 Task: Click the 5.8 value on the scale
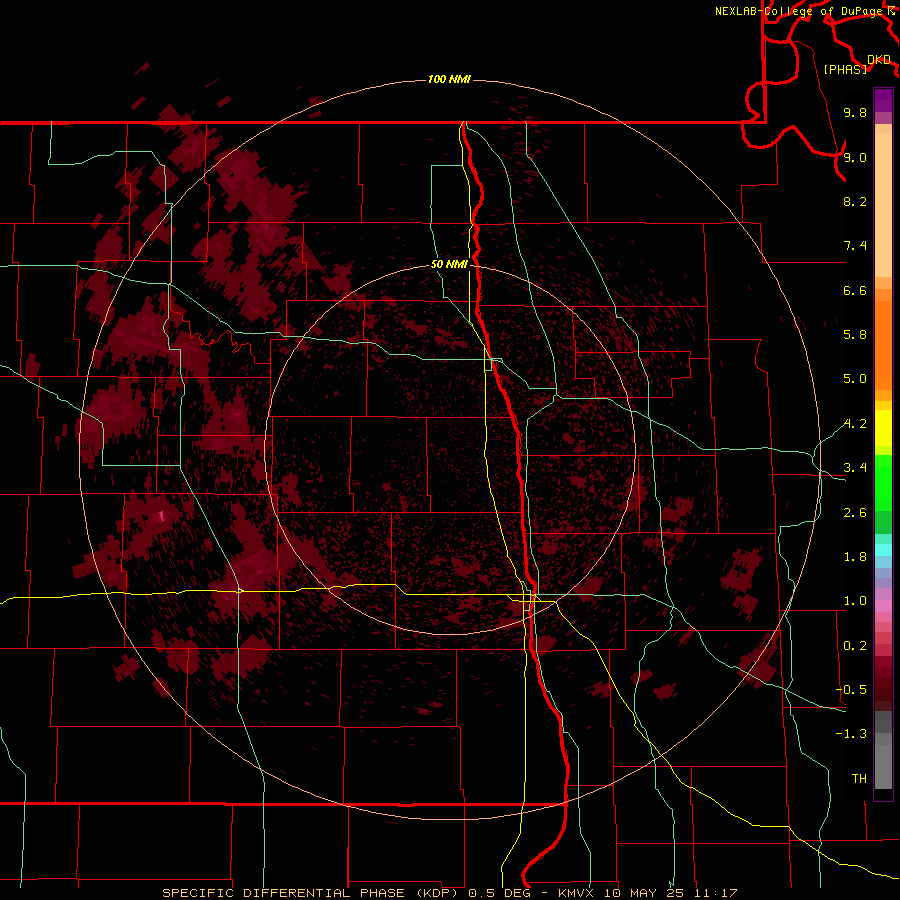[855, 335]
